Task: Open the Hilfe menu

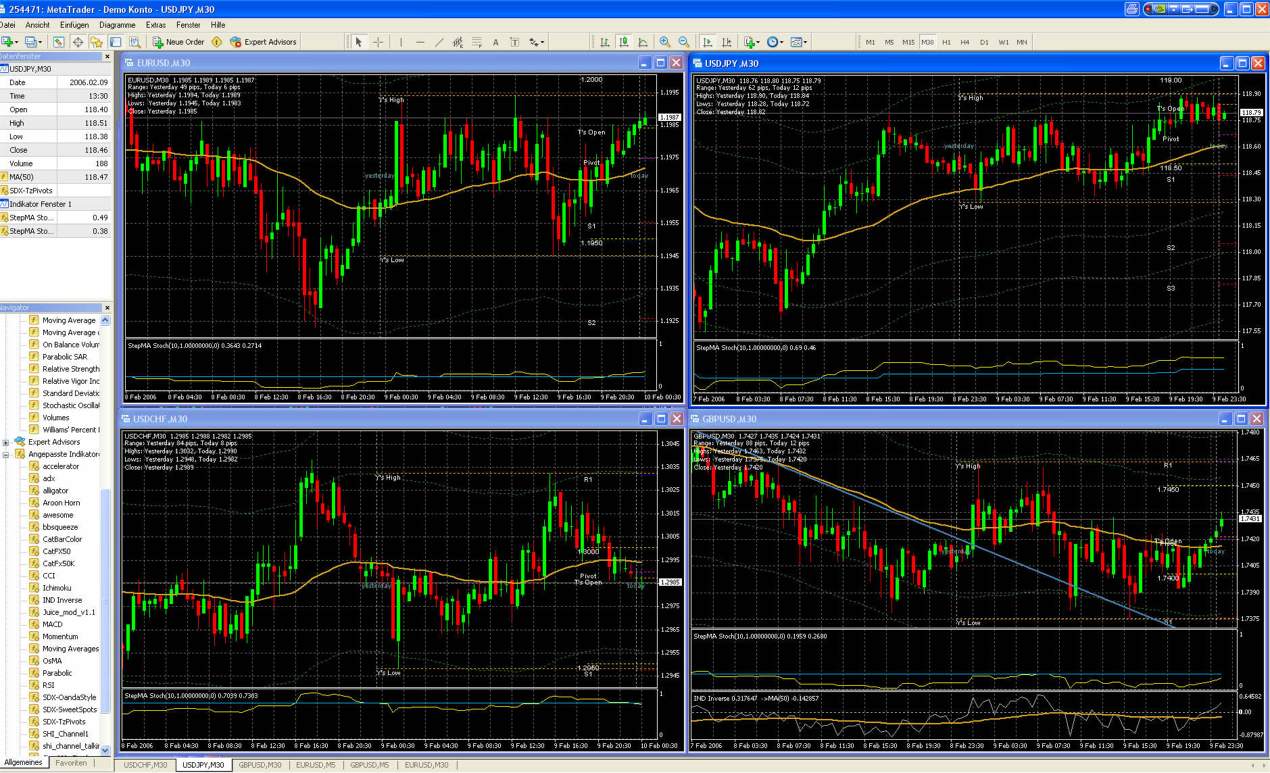Action: [218, 24]
